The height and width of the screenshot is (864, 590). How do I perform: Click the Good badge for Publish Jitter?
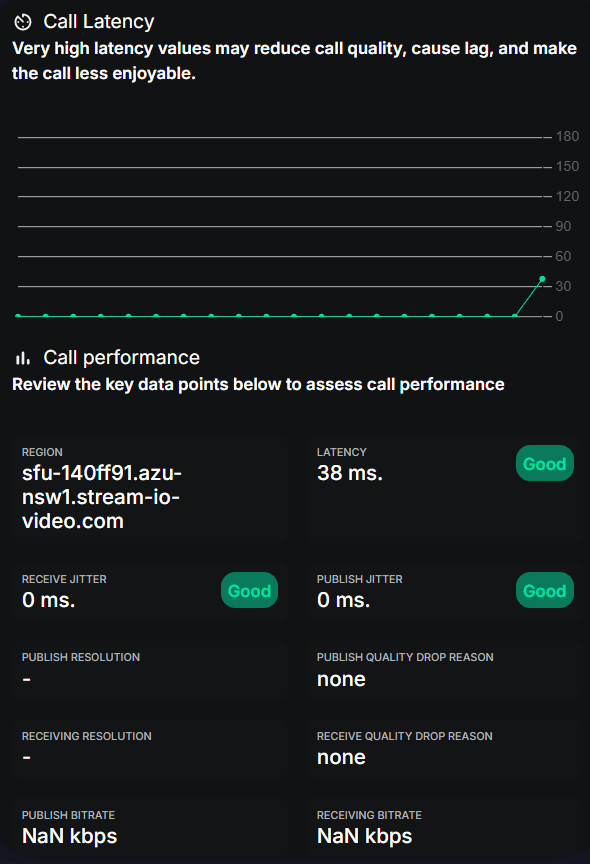coord(544,590)
